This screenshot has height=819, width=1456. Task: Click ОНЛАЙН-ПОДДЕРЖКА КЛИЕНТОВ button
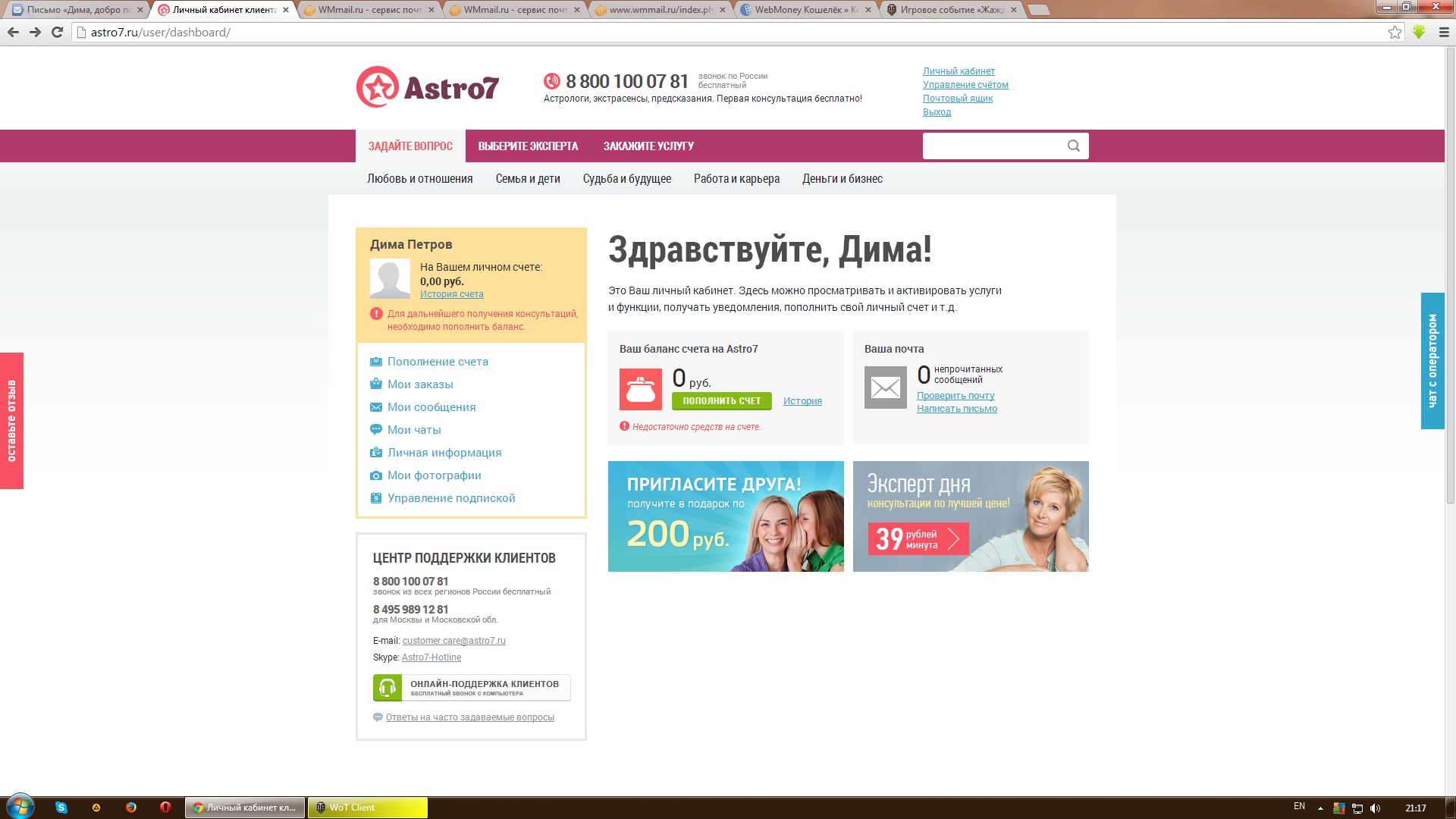[x=472, y=688]
